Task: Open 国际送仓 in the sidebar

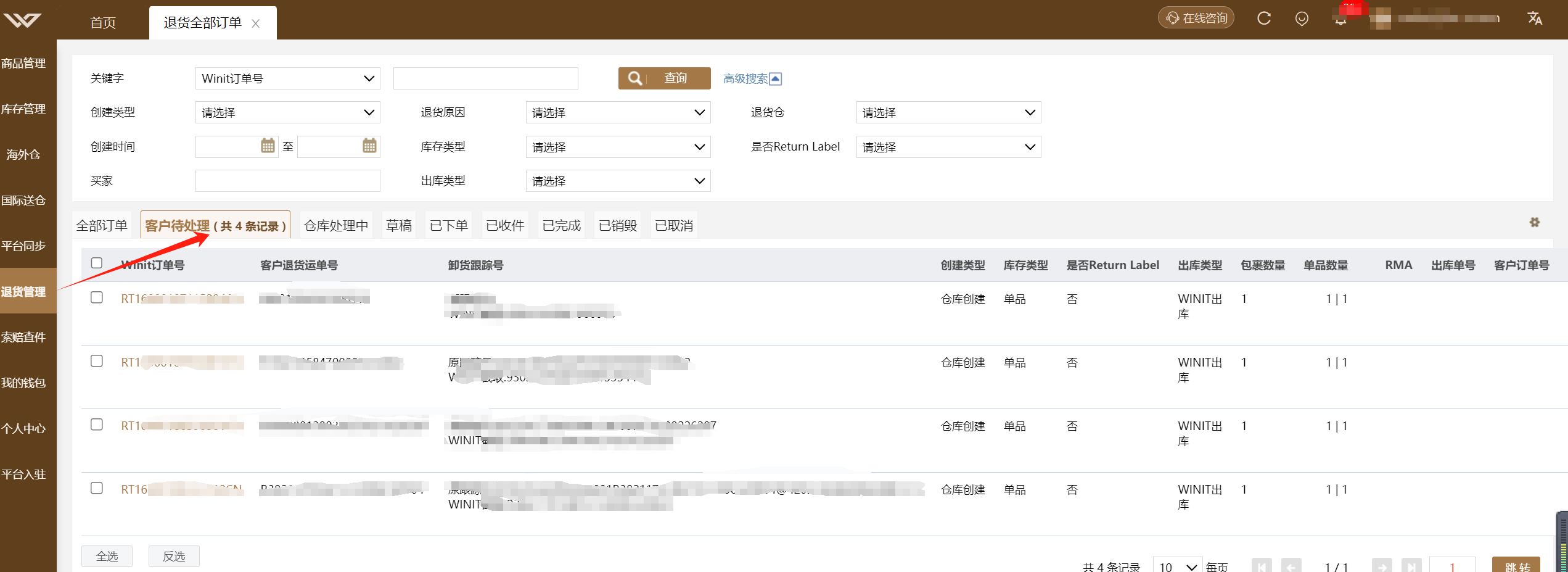Action: tap(23, 201)
